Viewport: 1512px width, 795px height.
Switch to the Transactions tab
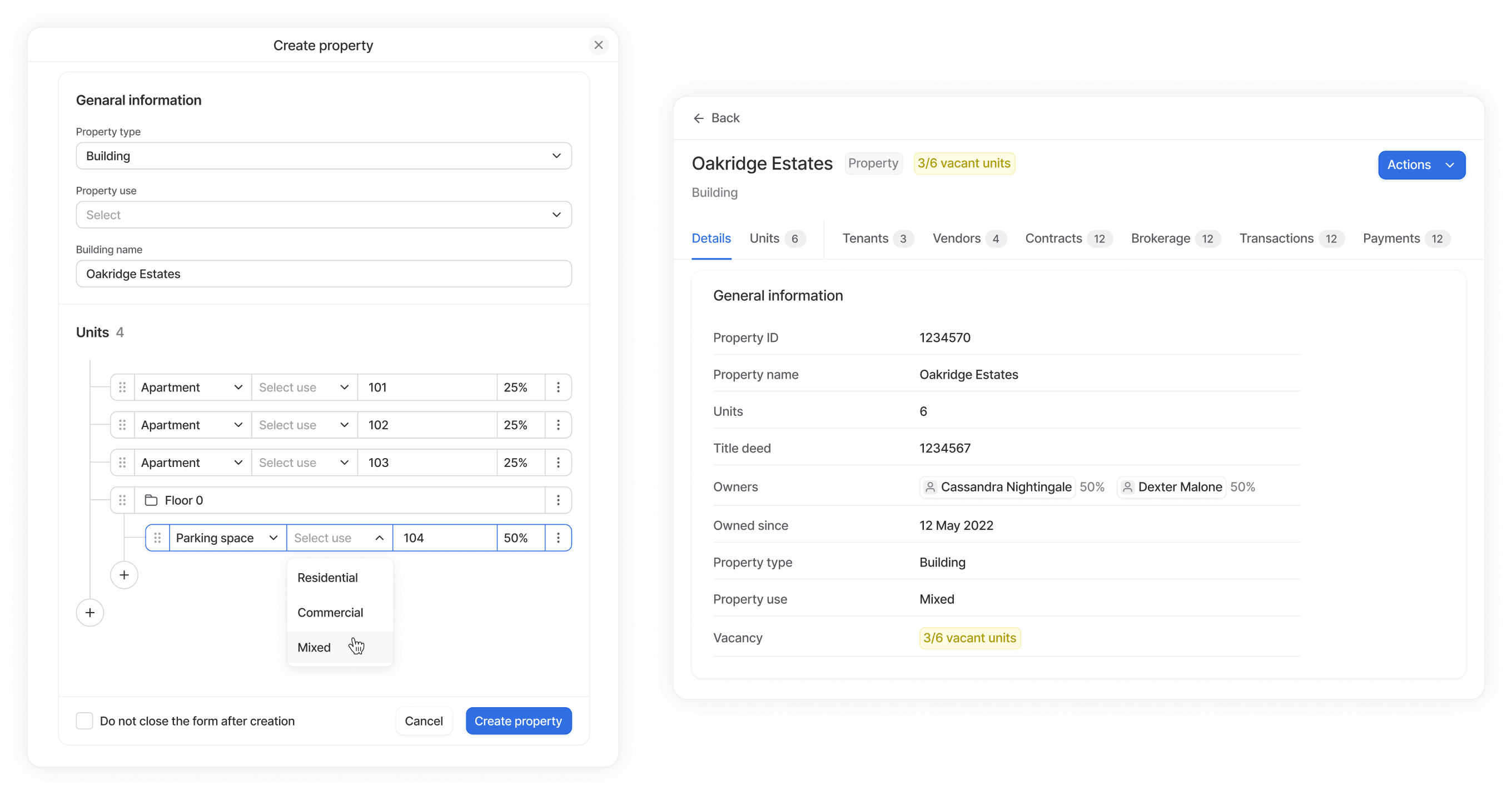point(1291,238)
